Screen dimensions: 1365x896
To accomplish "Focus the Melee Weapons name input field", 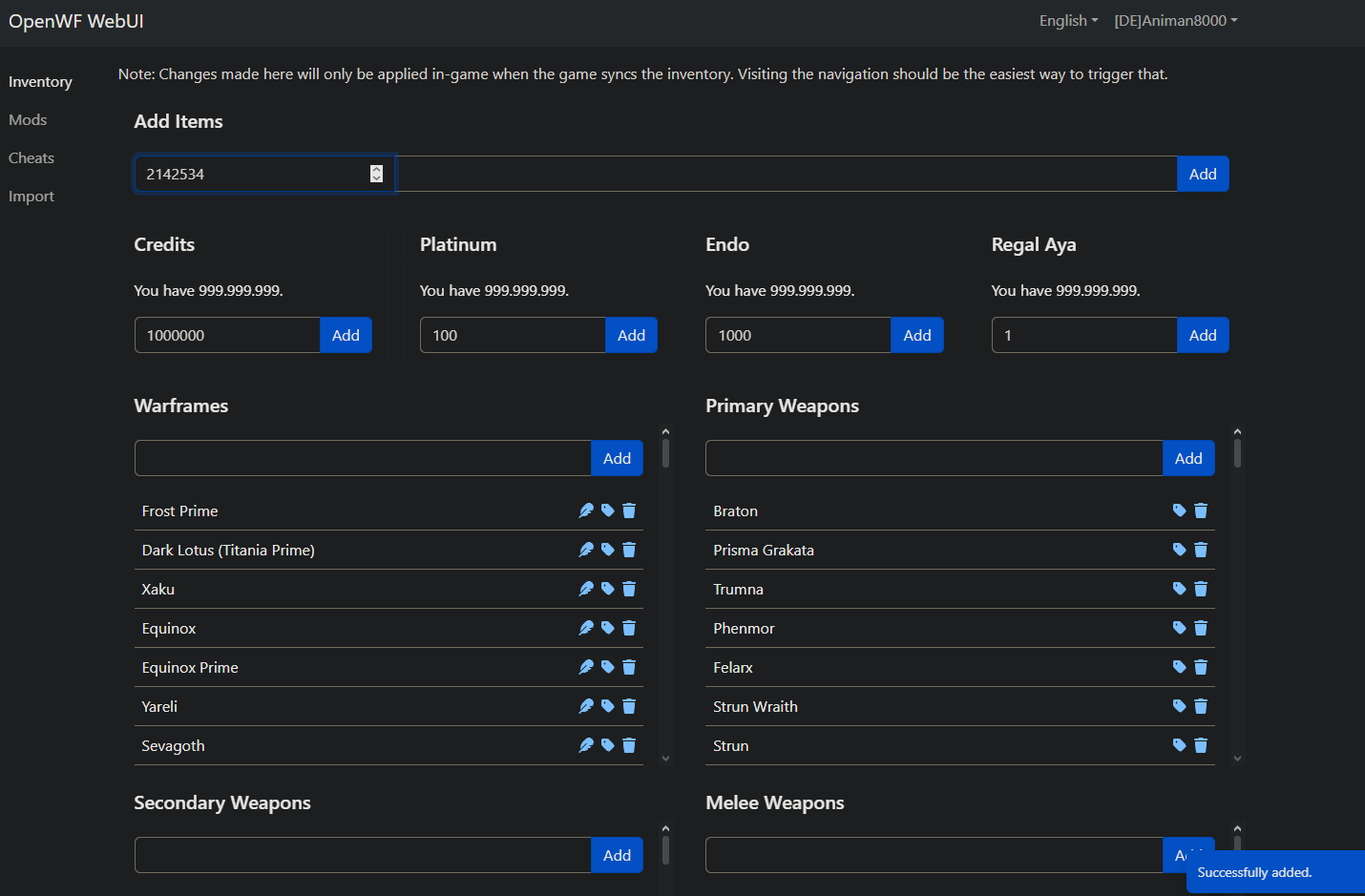I will tap(934, 855).
